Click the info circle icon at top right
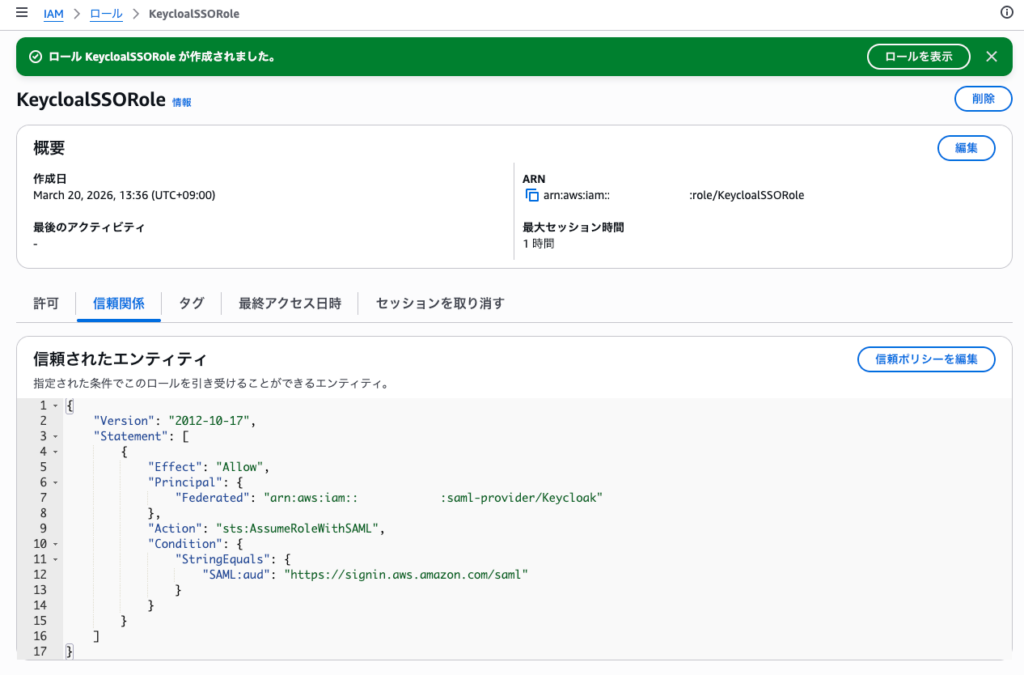 (x=1007, y=13)
